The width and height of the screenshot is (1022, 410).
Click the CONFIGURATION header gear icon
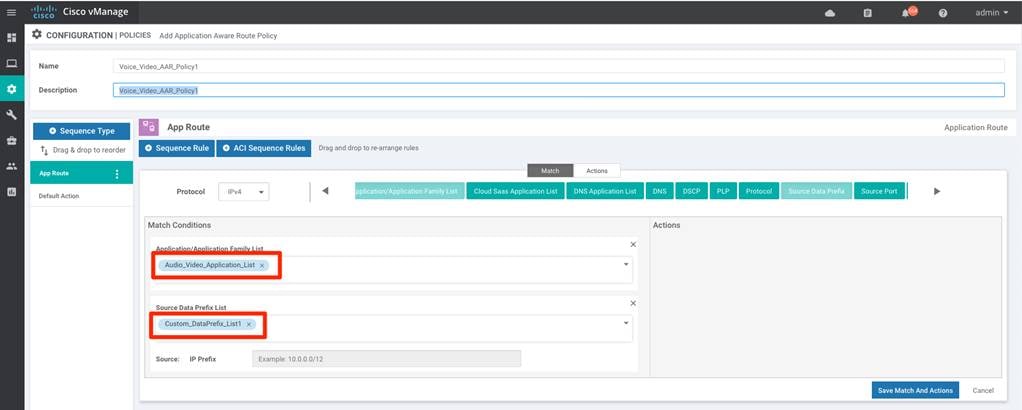36,35
